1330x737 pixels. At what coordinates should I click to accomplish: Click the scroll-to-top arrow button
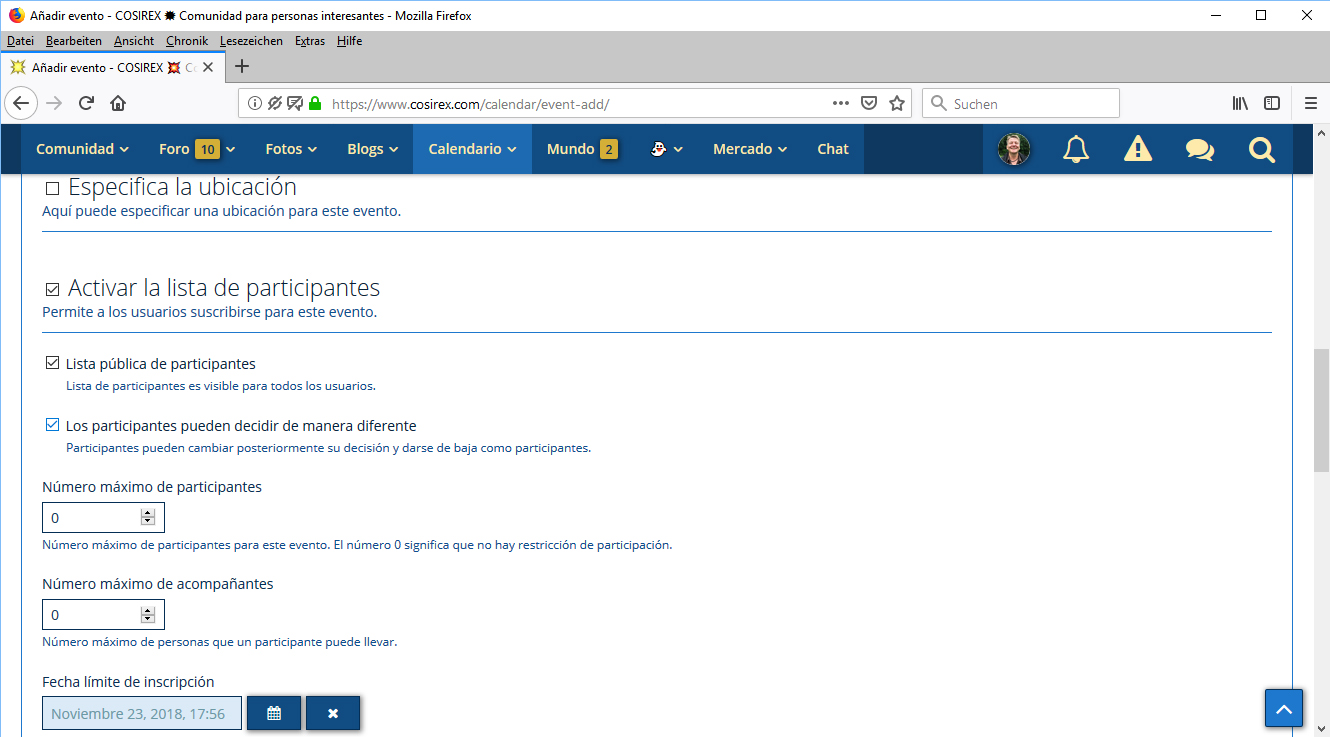pos(1284,708)
